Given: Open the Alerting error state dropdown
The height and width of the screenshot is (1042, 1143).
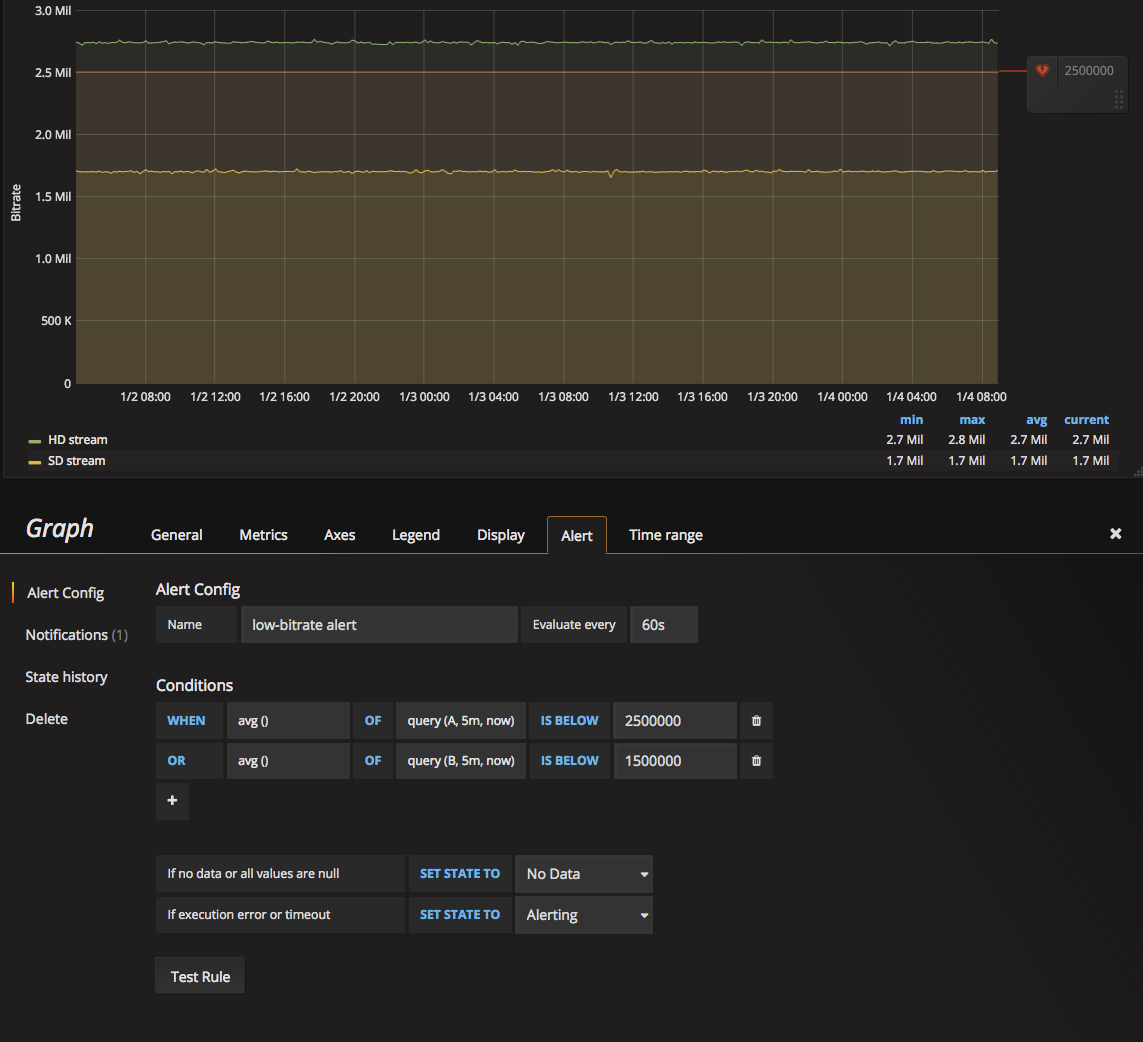Looking at the screenshot, I should [x=584, y=915].
